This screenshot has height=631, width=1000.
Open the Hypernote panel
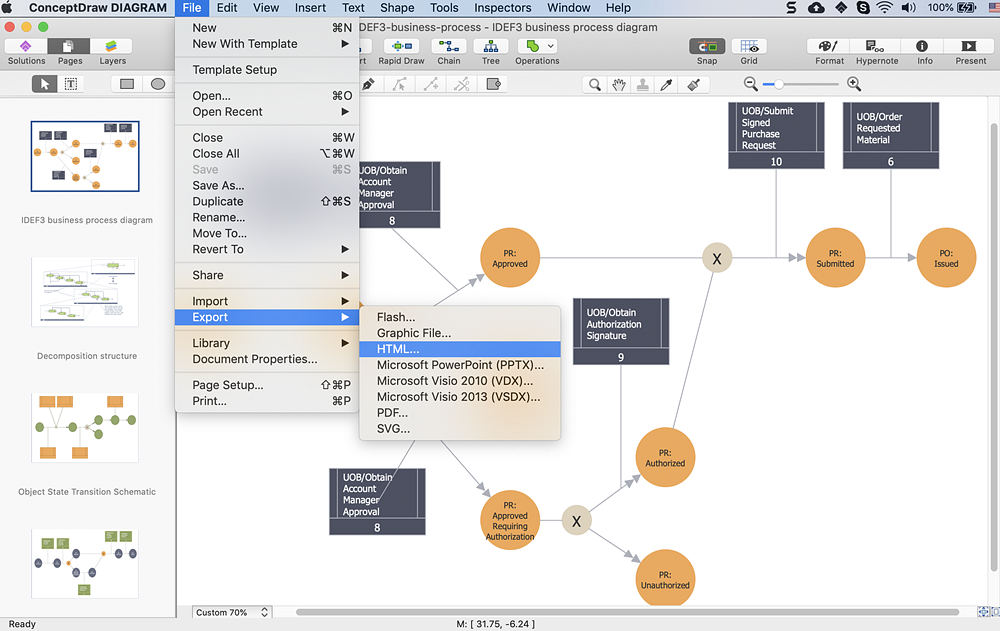[x=876, y=47]
